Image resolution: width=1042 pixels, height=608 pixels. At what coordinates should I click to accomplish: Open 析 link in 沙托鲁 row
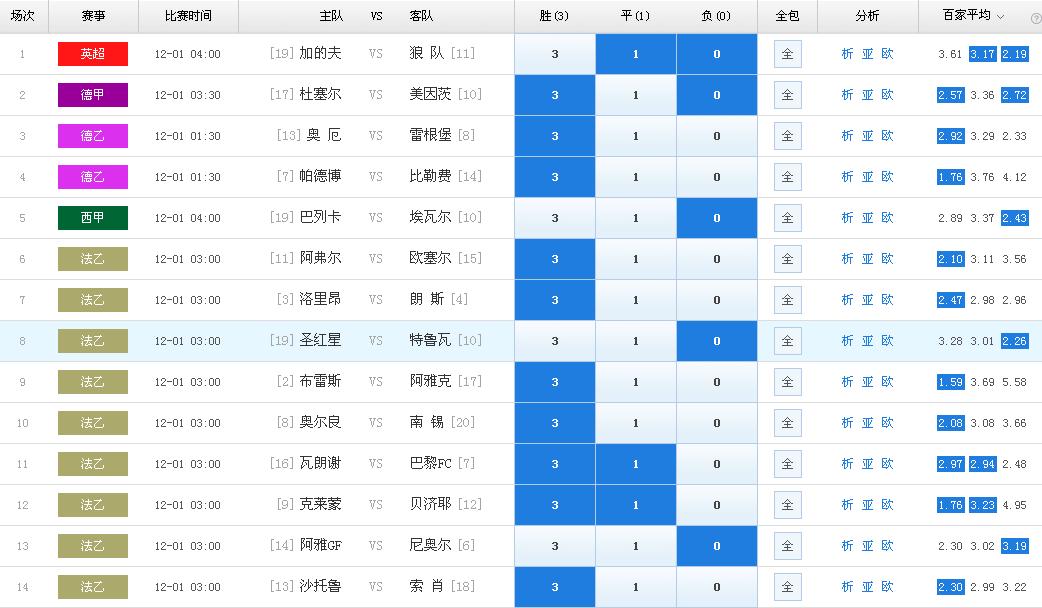(x=847, y=587)
